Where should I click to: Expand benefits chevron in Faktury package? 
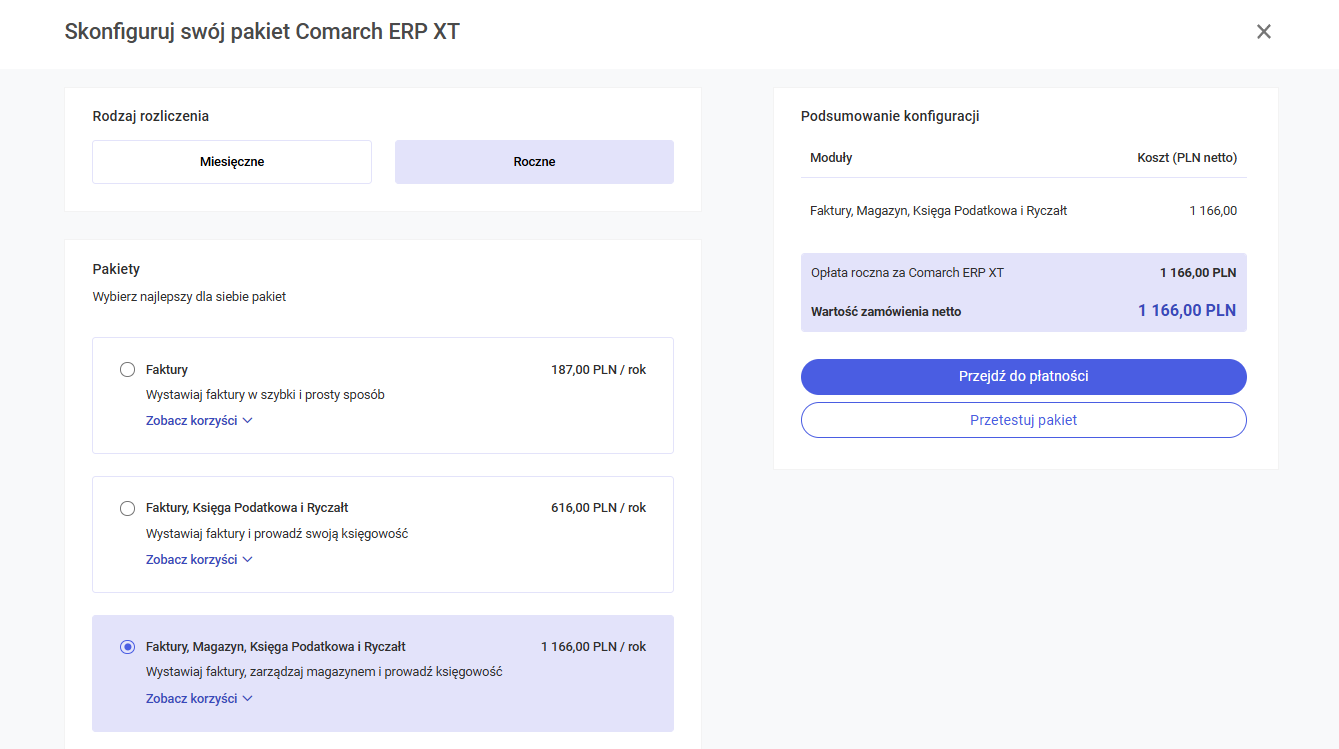point(248,421)
